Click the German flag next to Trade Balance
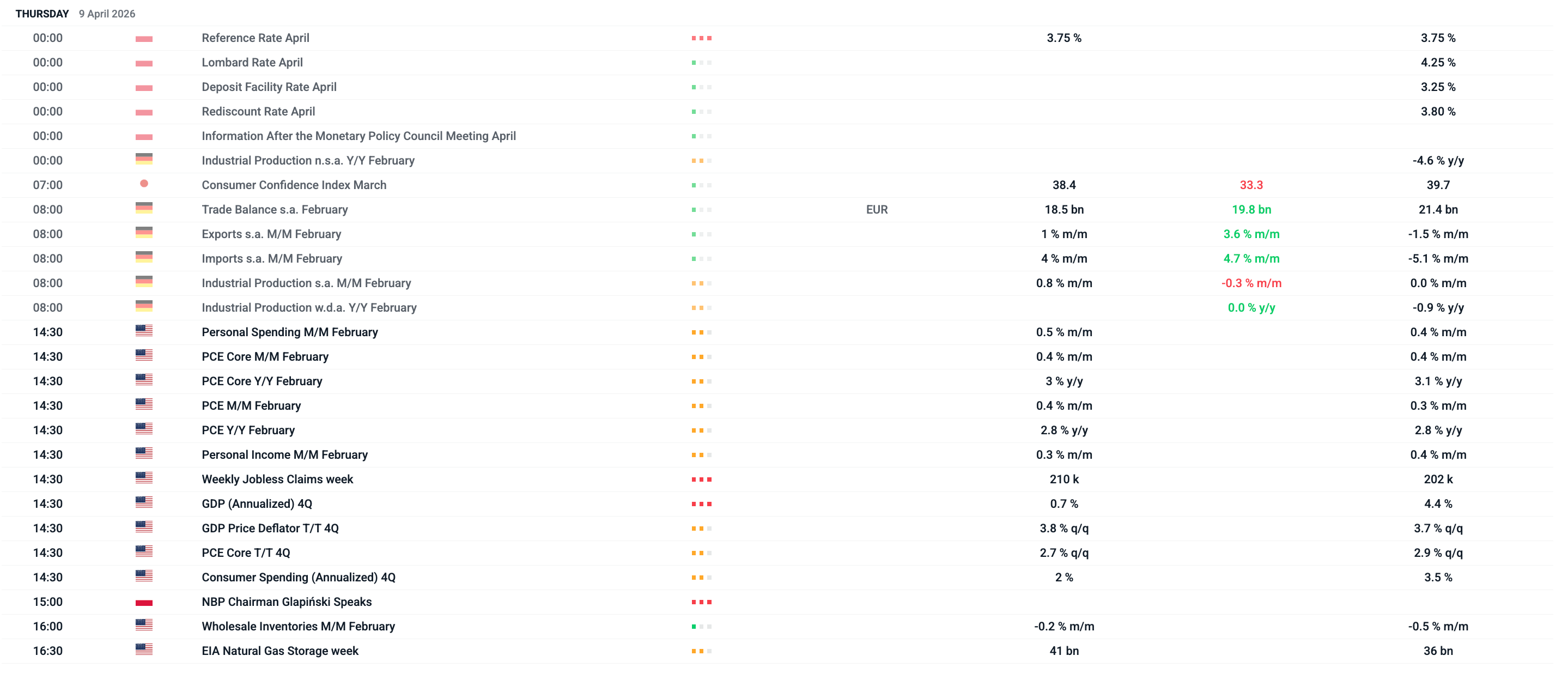Screen dimensions: 1568x680 pos(144,209)
